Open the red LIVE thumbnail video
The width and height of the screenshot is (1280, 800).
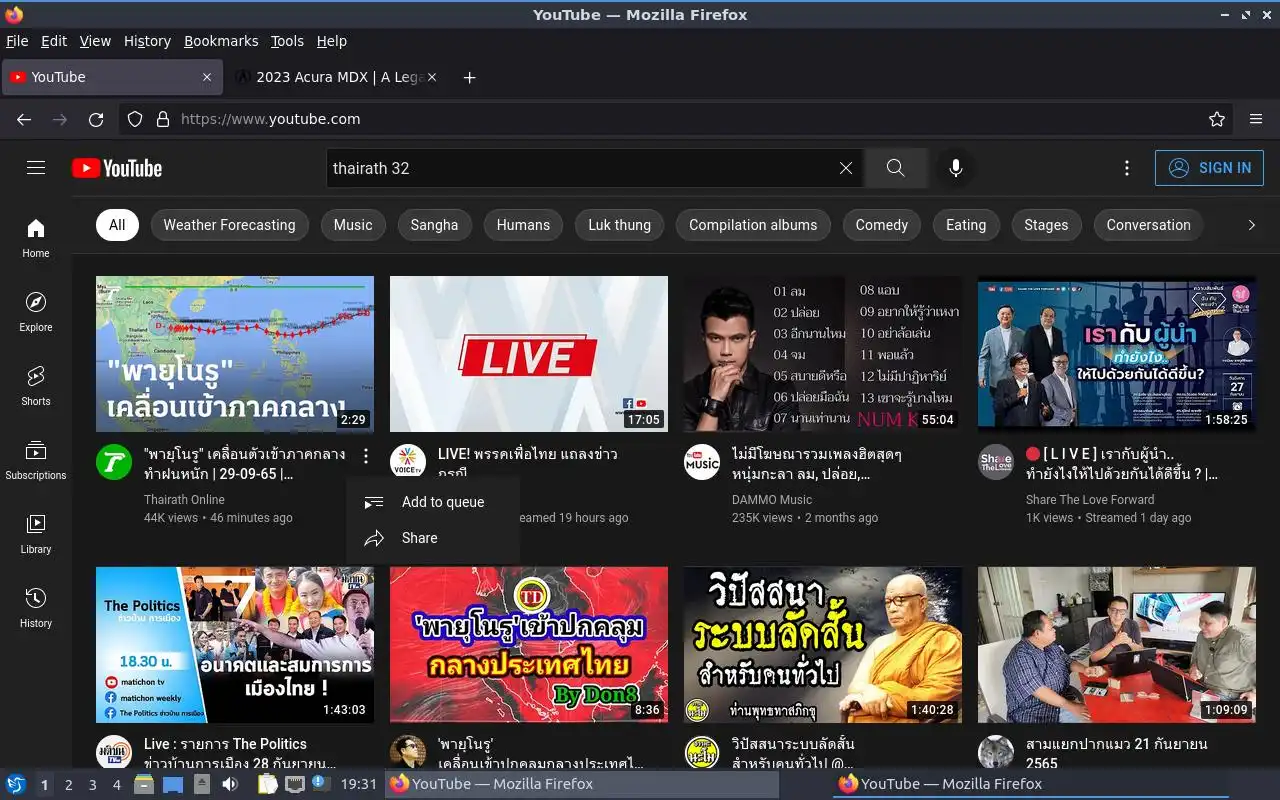529,354
